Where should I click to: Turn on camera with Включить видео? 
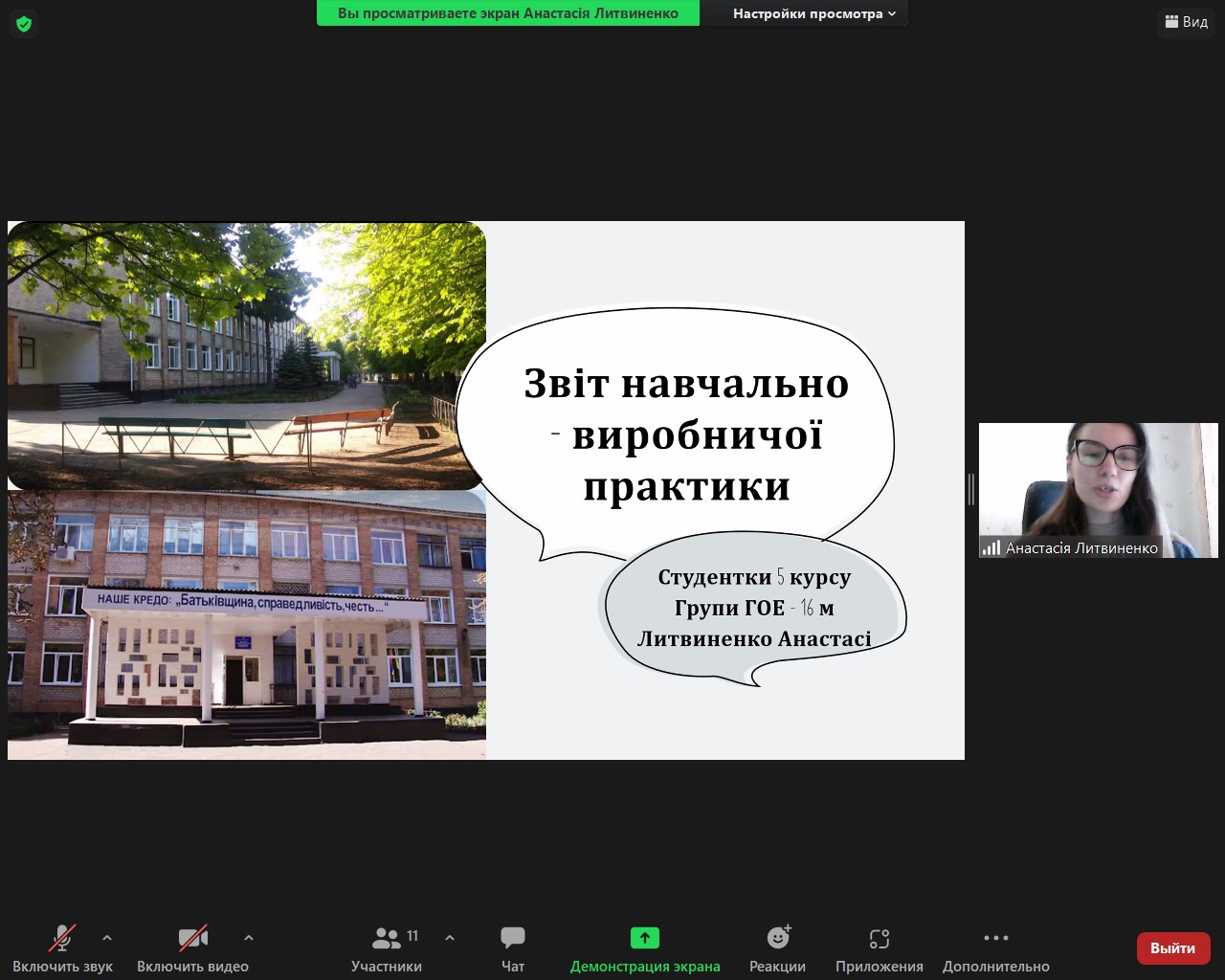pos(192,947)
